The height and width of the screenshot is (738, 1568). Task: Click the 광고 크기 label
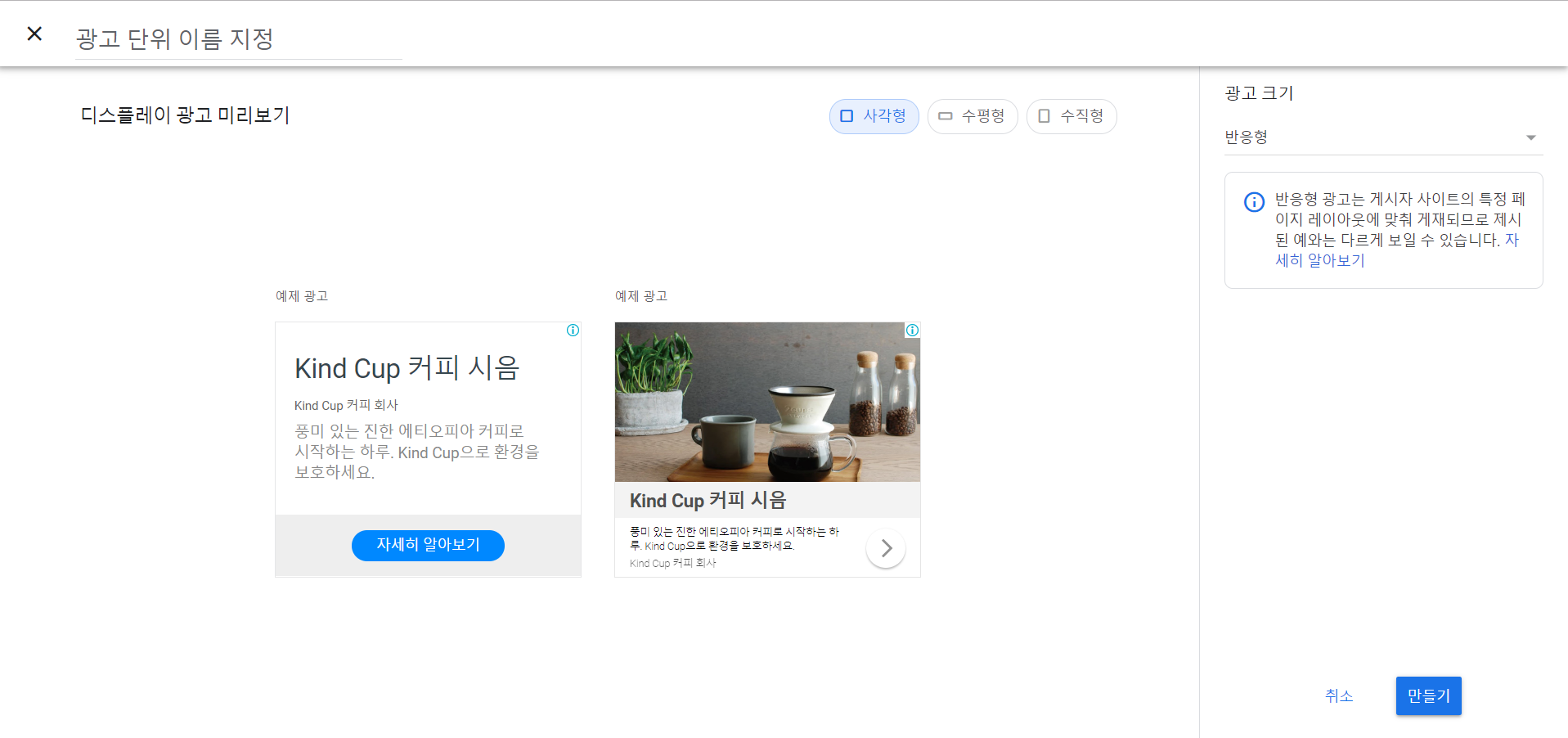pyautogui.click(x=1259, y=93)
